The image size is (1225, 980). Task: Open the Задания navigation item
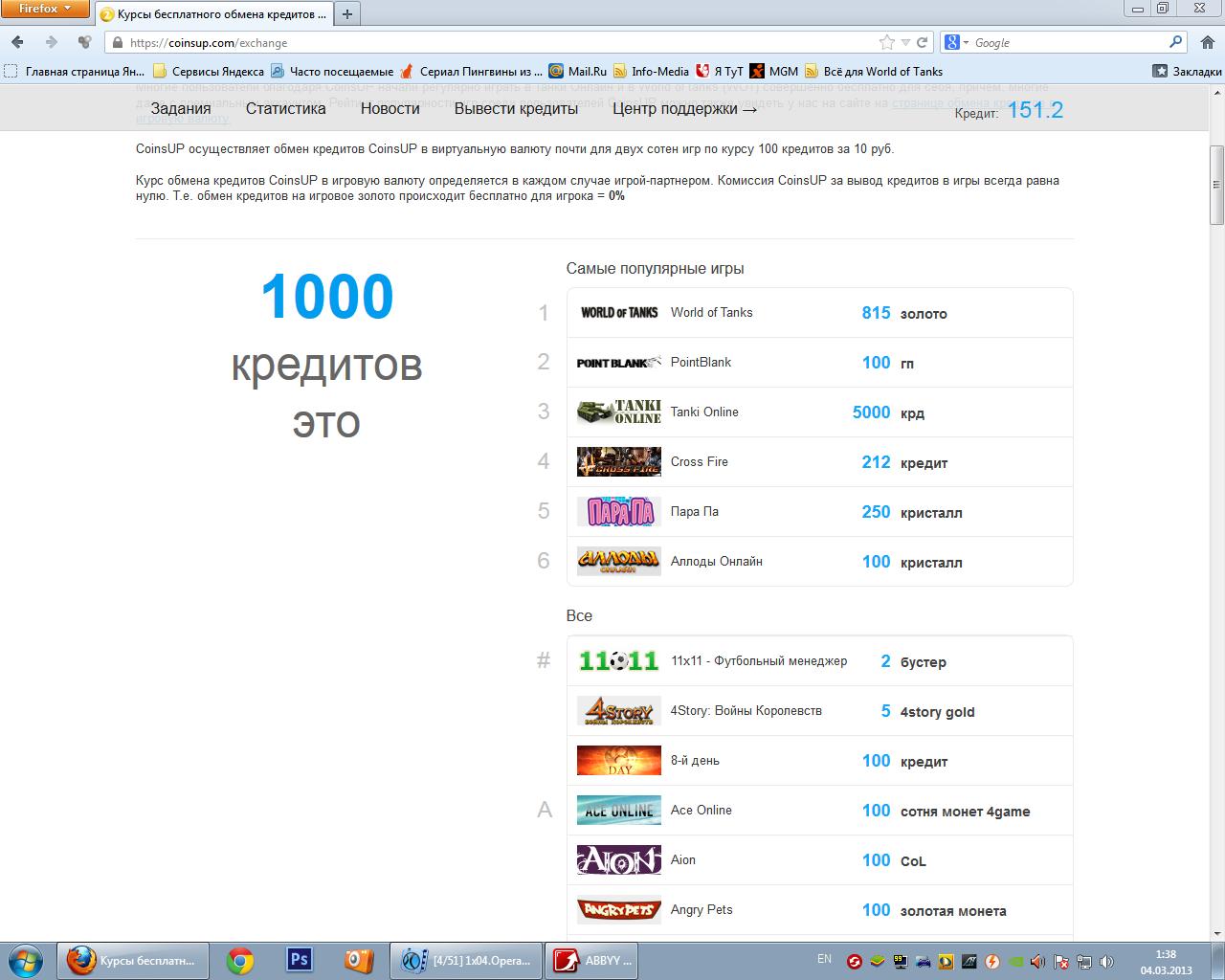(x=180, y=108)
